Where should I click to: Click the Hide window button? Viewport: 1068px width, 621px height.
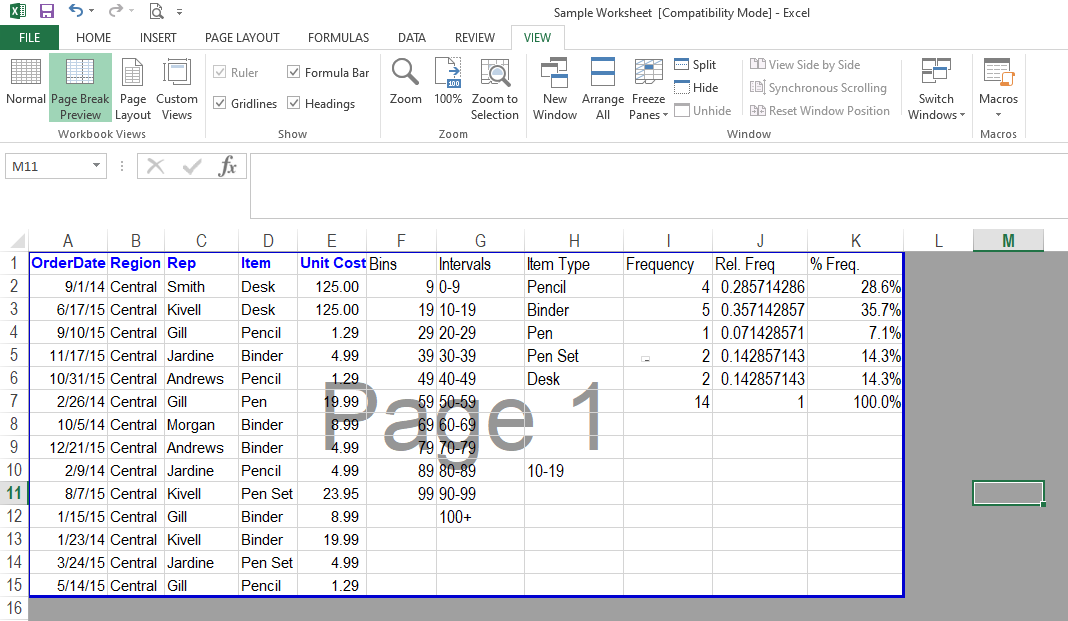(696, 88)
